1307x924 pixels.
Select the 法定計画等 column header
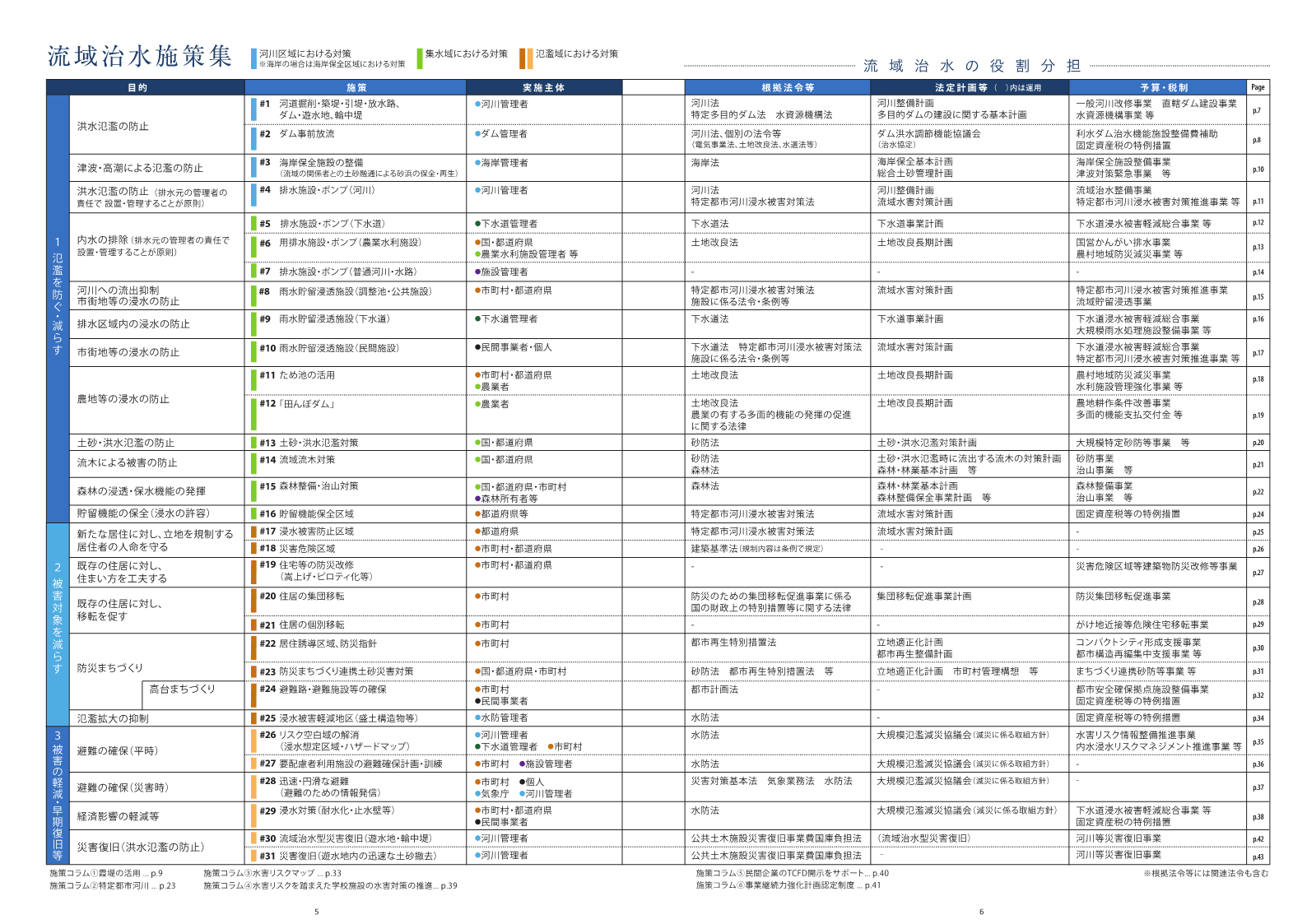(970, 87)
